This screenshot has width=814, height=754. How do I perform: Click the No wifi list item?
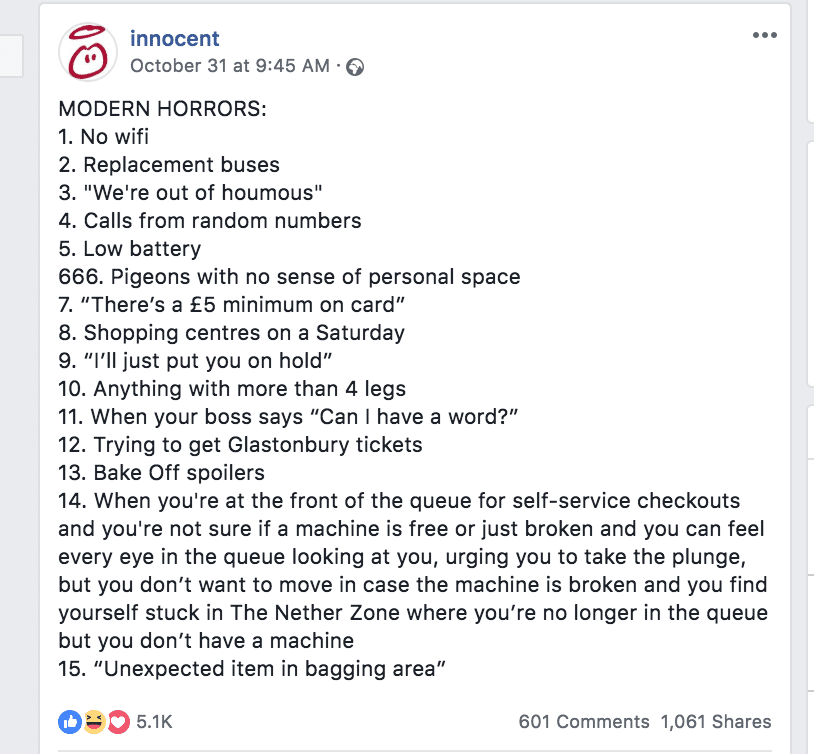[x=103, y=137]
